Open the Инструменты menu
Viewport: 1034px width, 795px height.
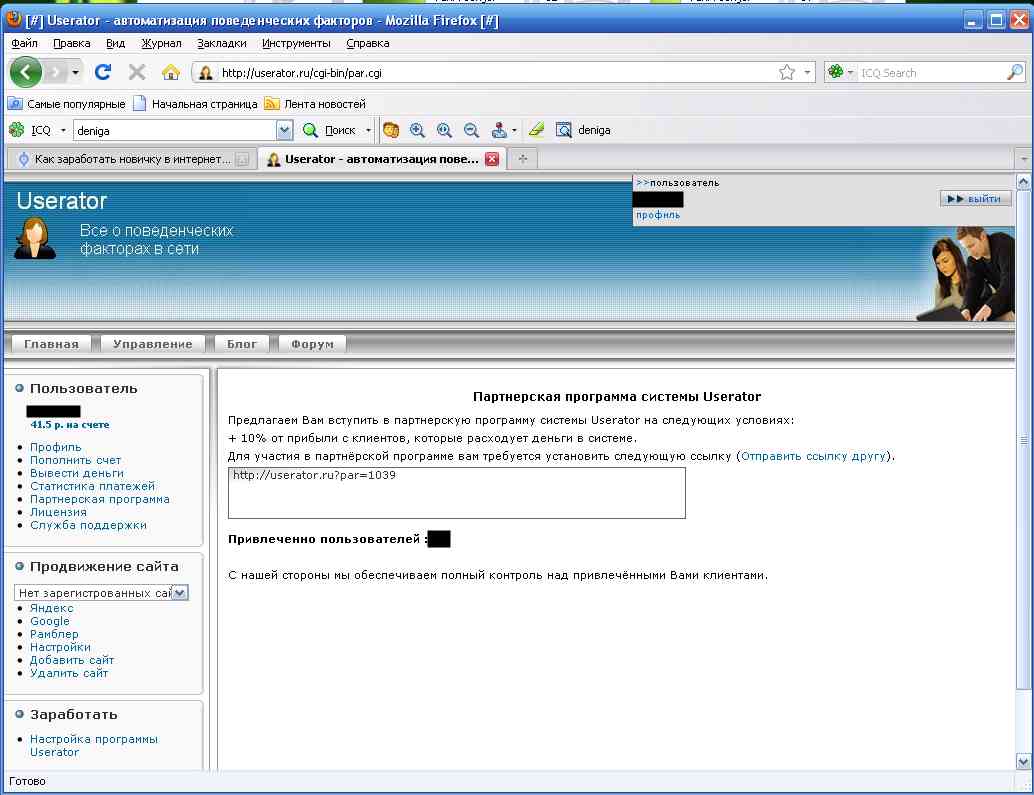pyautogui.click(x=296, y=44)
